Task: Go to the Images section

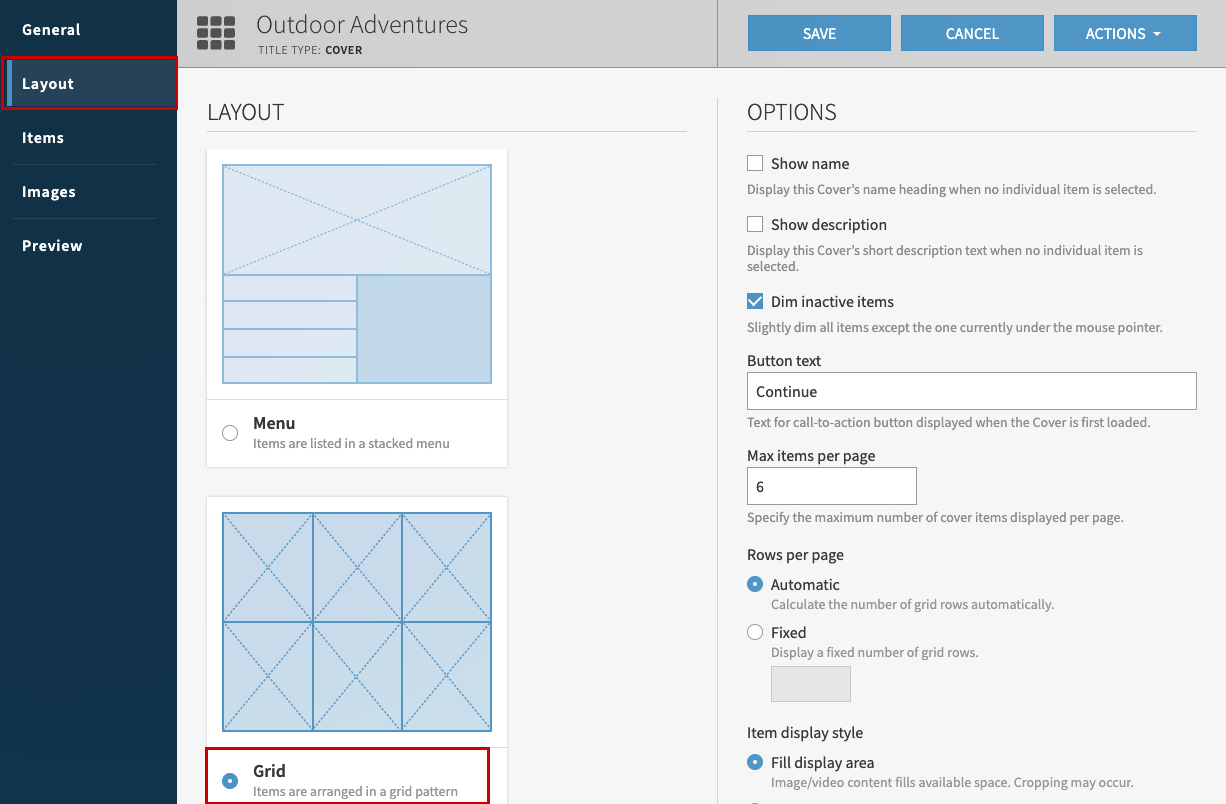Action: click(49, 192)
